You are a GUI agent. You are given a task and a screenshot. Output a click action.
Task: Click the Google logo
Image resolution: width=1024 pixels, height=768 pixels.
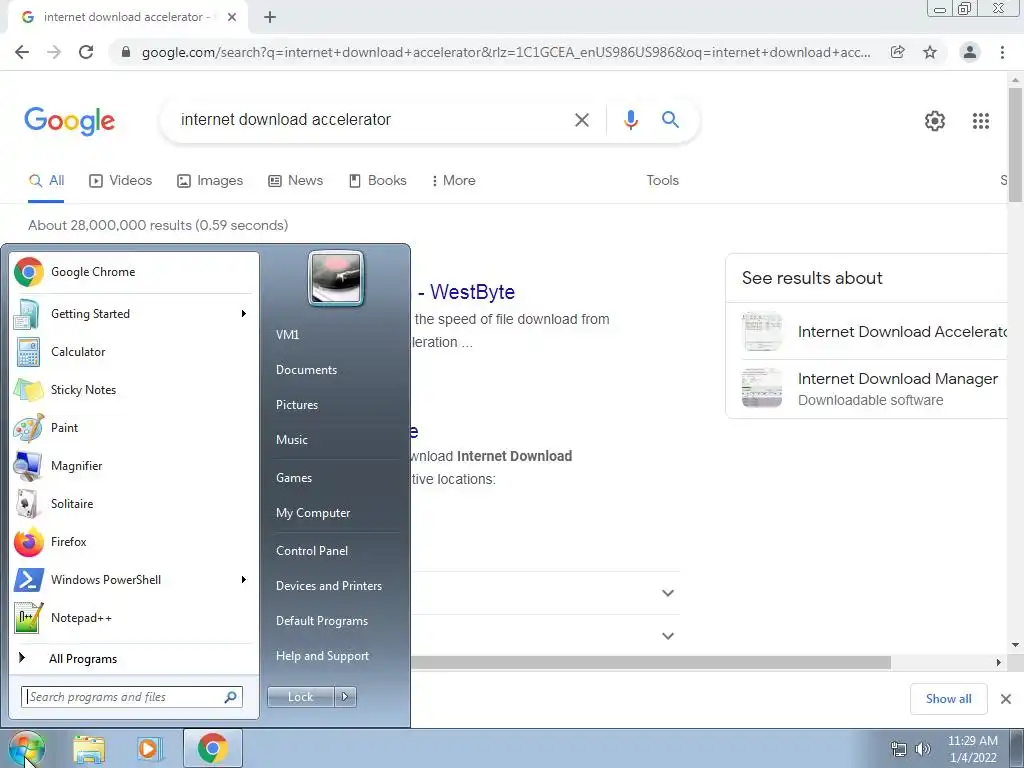(69, 121)
